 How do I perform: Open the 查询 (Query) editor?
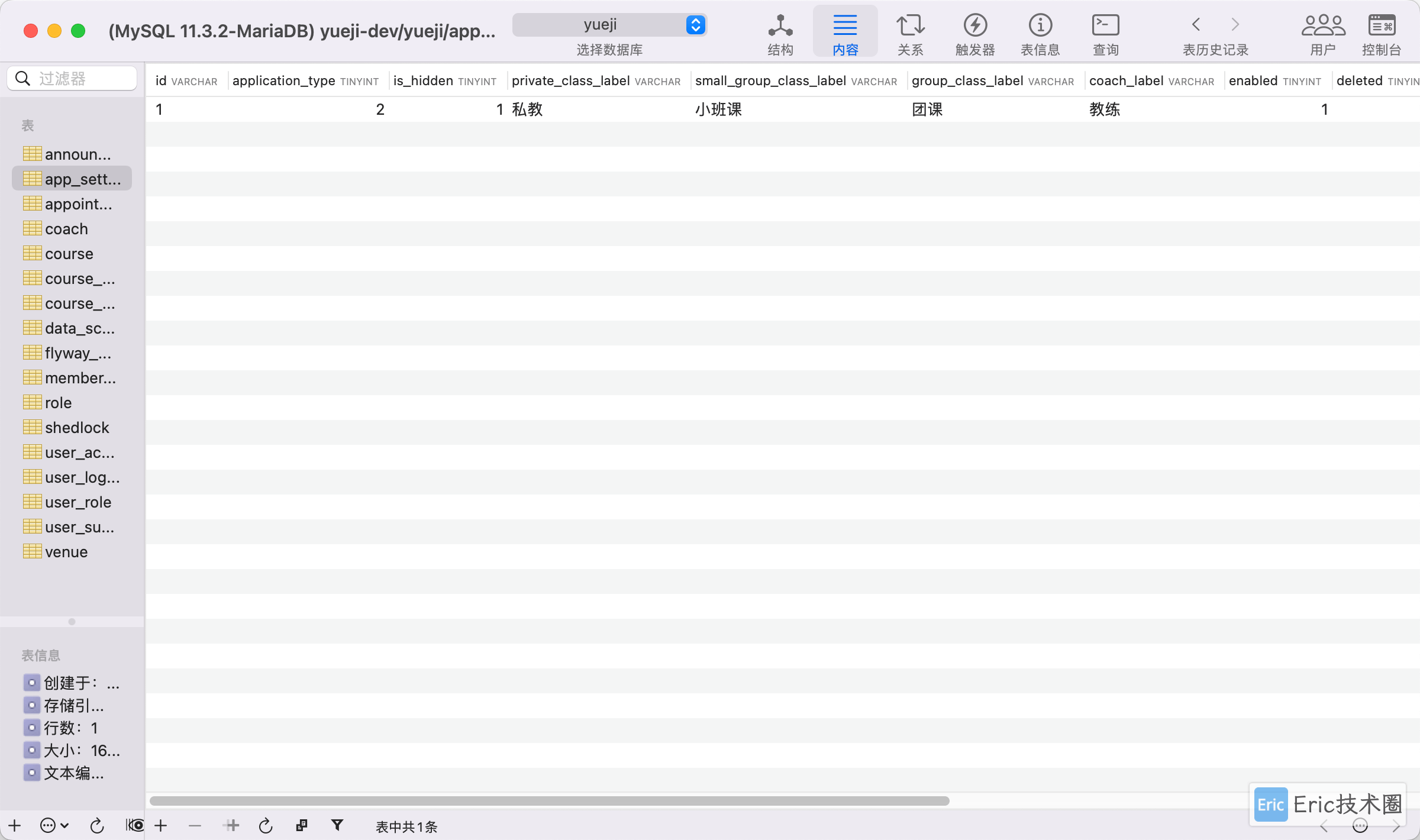point(1105,34)
